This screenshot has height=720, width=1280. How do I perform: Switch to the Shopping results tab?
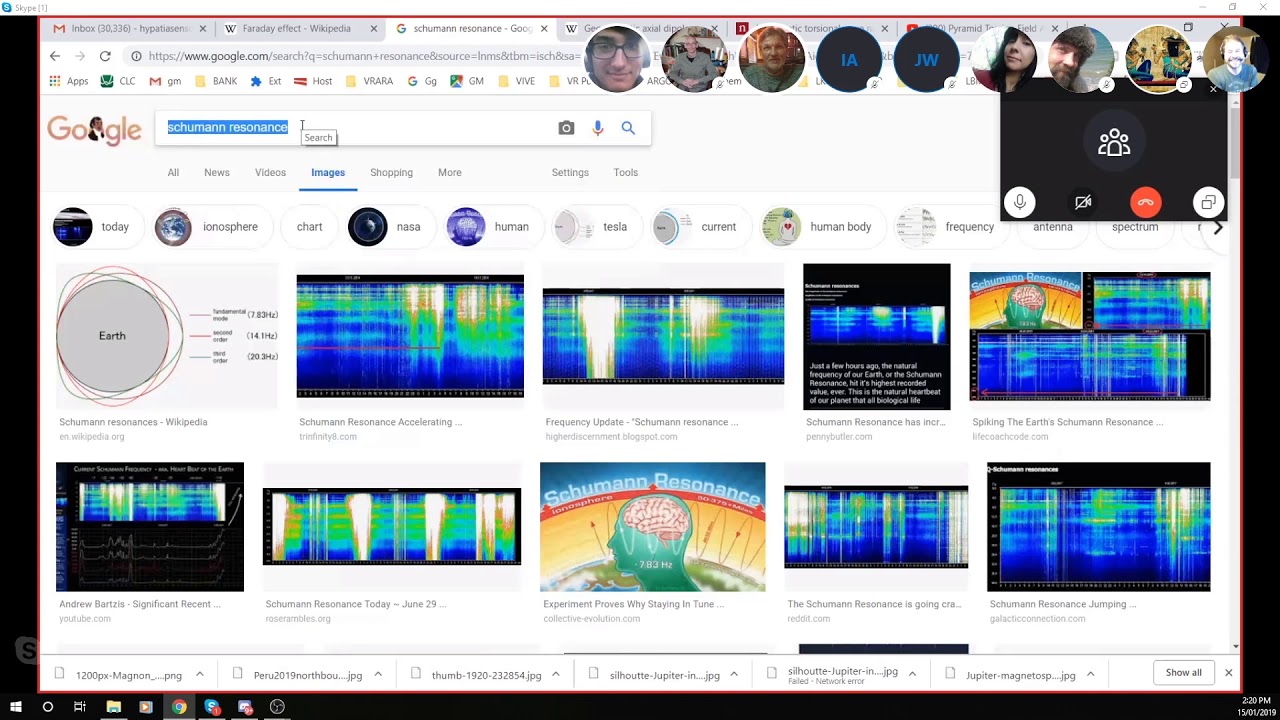coord(391,173)
